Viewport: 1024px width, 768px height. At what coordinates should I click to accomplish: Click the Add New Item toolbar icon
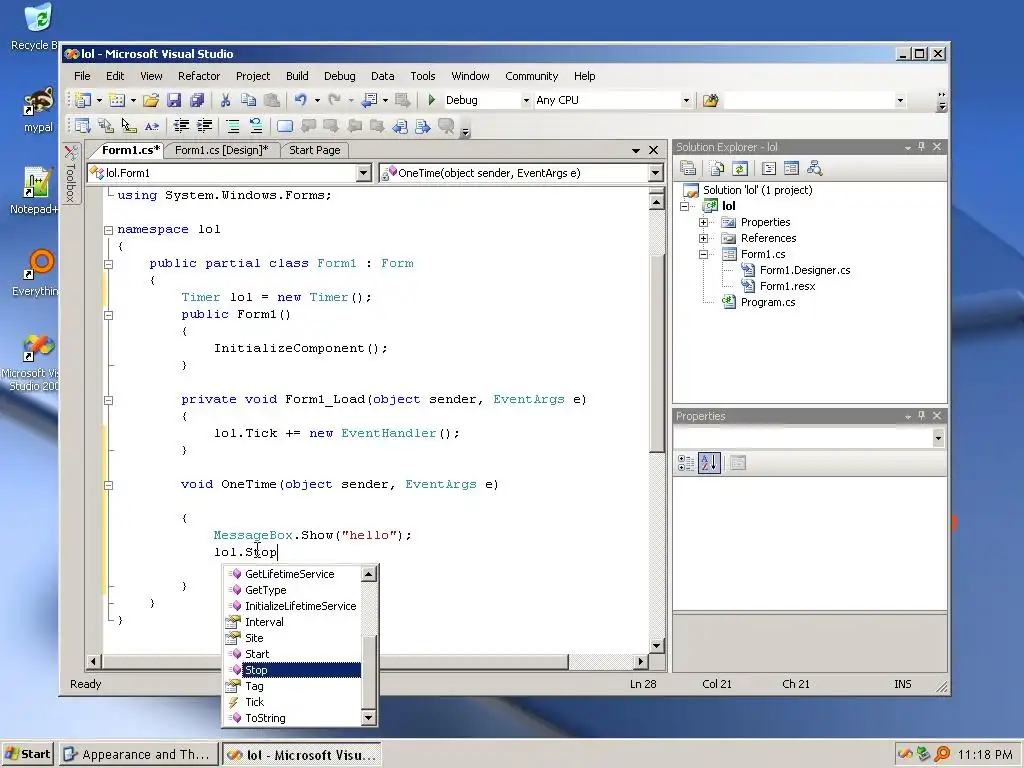tap(117, 100)
